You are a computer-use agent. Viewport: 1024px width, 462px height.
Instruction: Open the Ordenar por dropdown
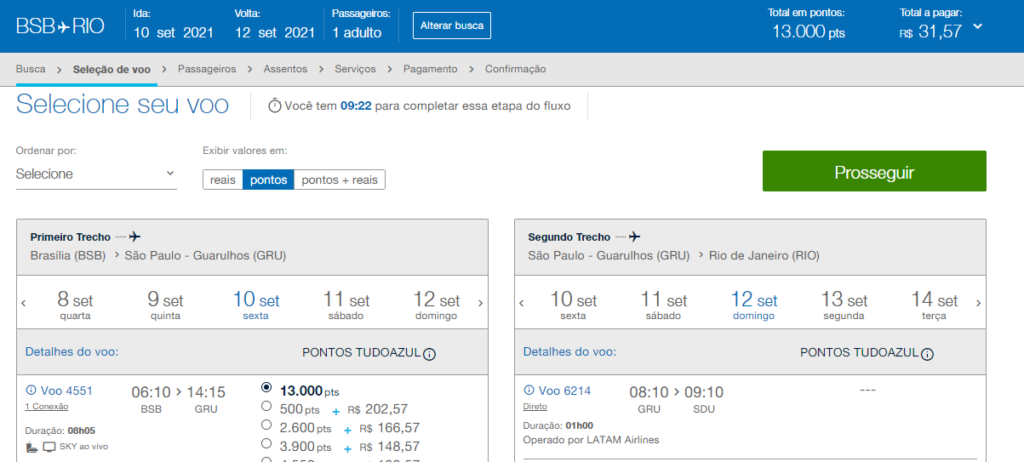[96, 174]
